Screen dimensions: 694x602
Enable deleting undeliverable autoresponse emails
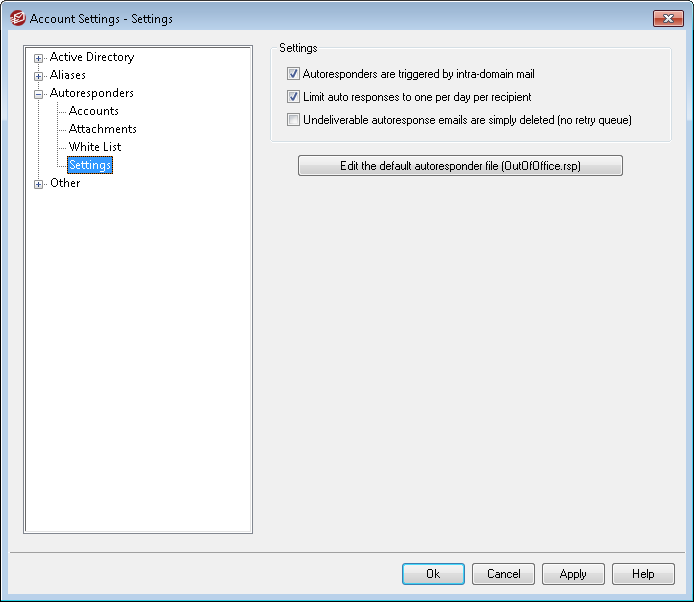coord(293,120)
